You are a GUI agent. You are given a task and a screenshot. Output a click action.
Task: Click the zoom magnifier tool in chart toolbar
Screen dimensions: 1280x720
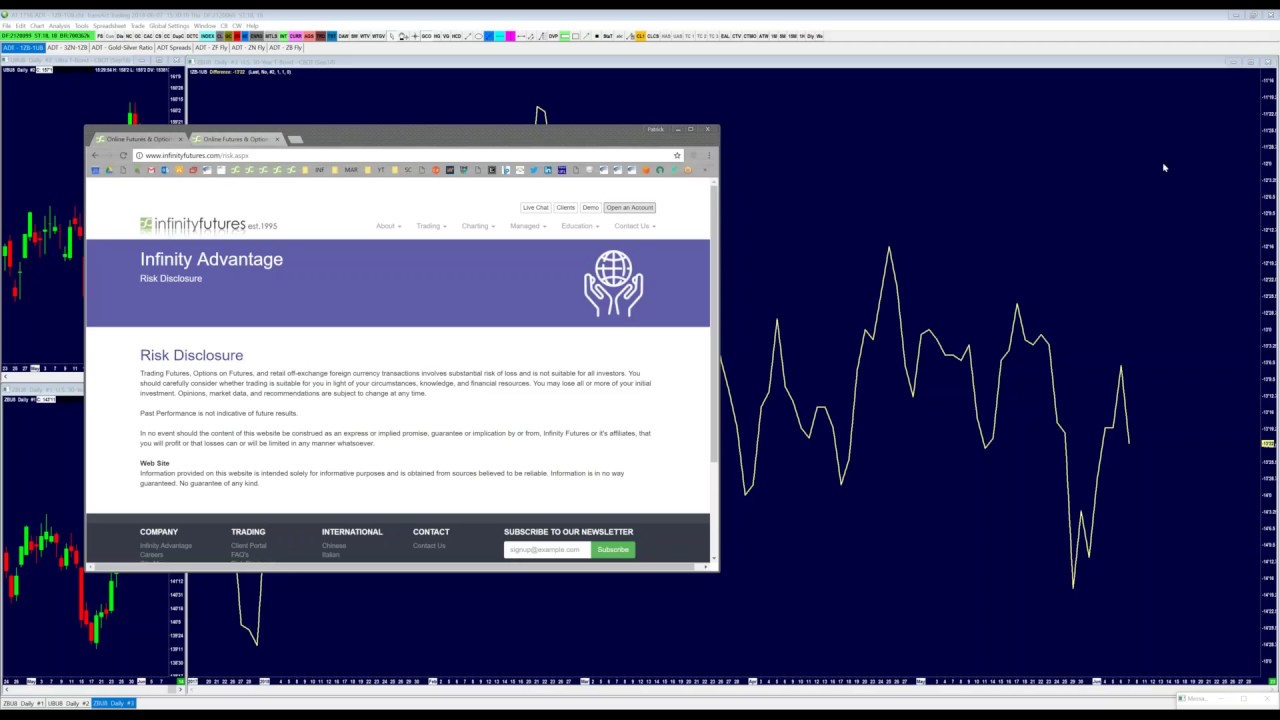pos(403,36)
